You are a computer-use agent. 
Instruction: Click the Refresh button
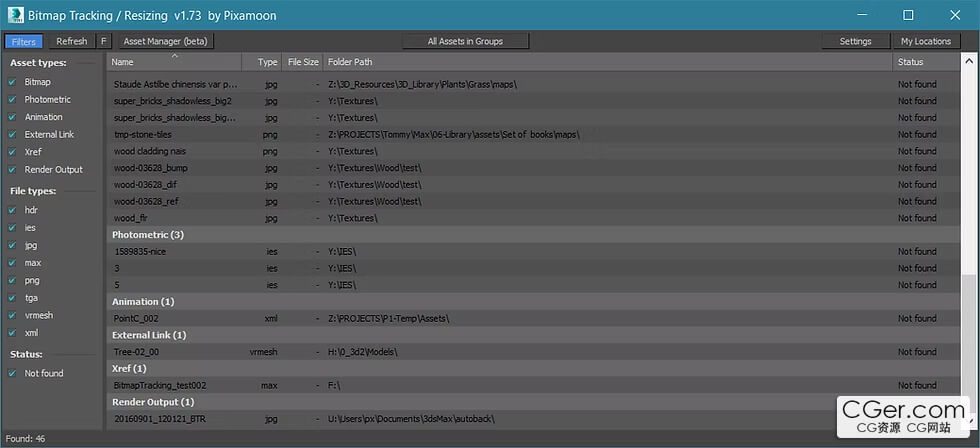[71, 41]
